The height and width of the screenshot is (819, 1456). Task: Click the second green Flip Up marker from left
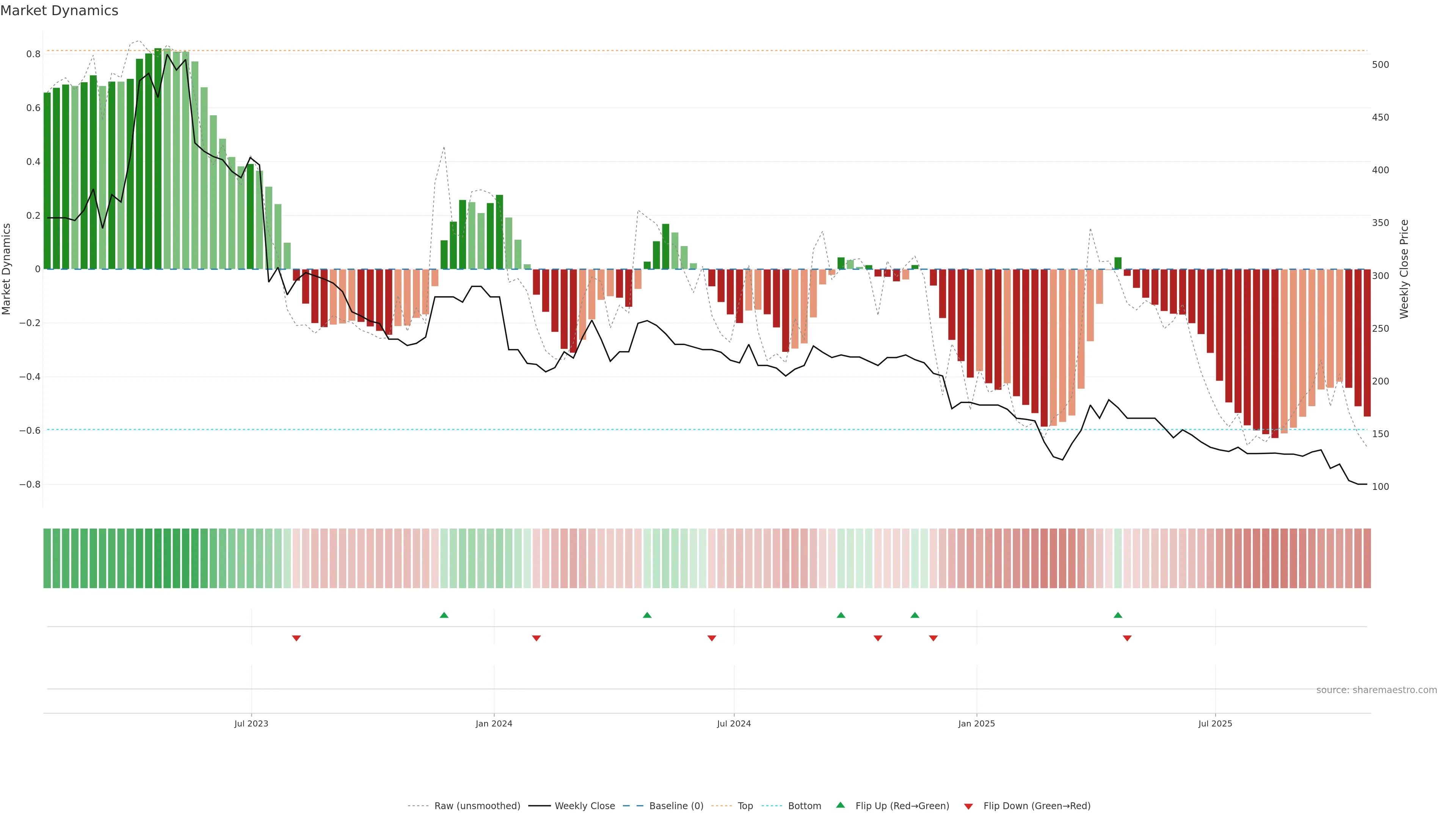(x=647, y=615)
